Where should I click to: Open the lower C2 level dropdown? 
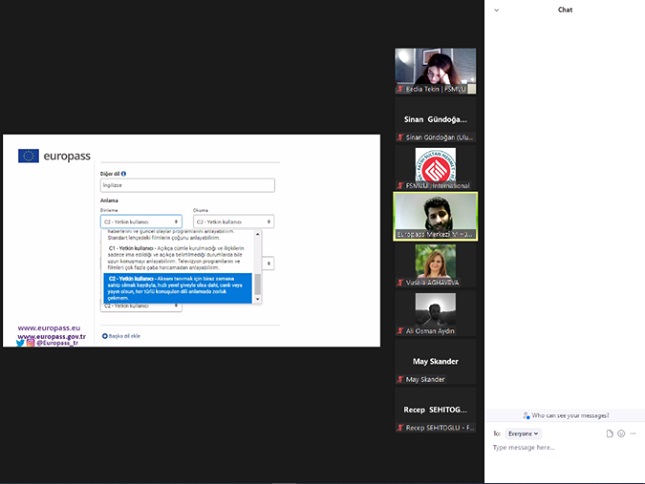[141, 306]
